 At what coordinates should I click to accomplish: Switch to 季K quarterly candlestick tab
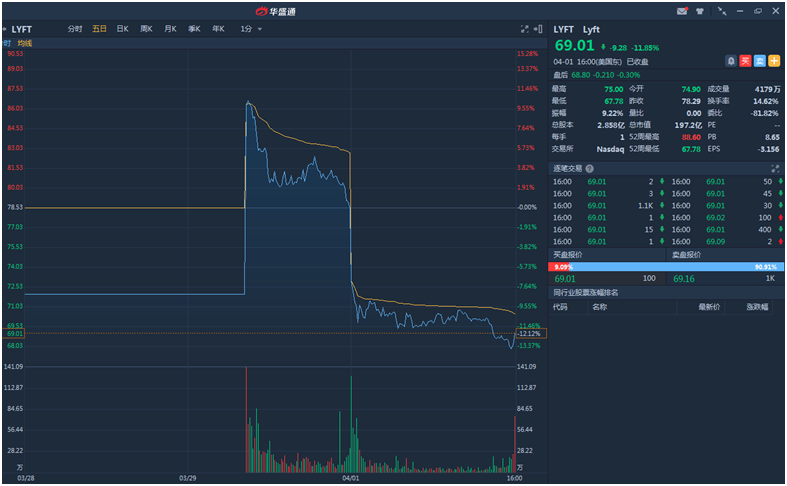click(194, 29)
